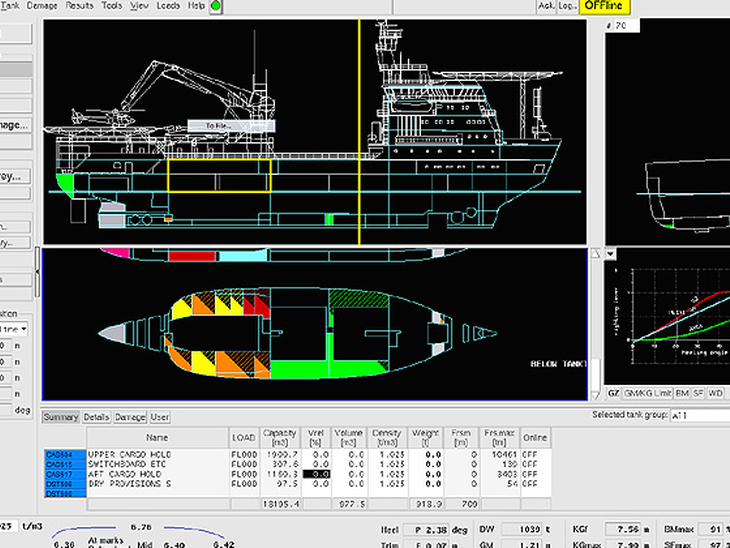Click the Heel value field P 2.38
The height and width of the screenshot is (548, 730).
coord(426,530)
